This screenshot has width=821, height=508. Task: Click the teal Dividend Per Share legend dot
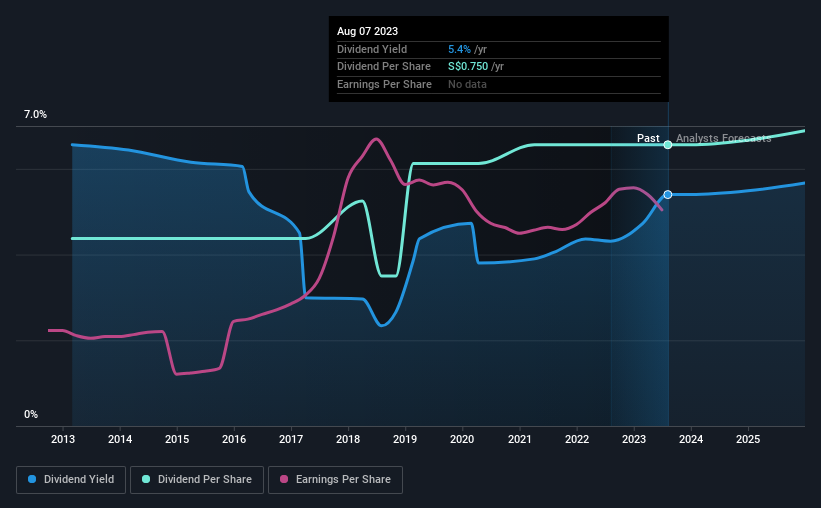click(146, 479)
